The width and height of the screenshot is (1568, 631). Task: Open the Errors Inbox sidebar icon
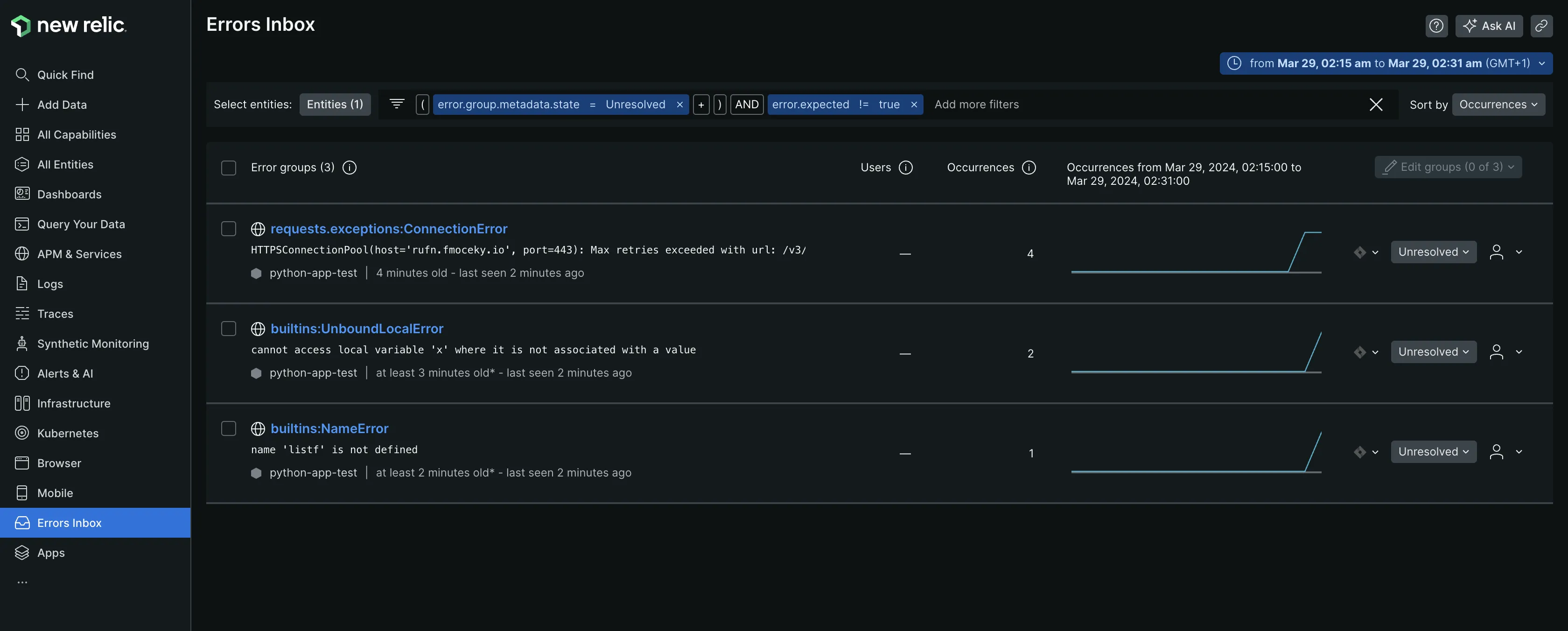pos(22,523)
